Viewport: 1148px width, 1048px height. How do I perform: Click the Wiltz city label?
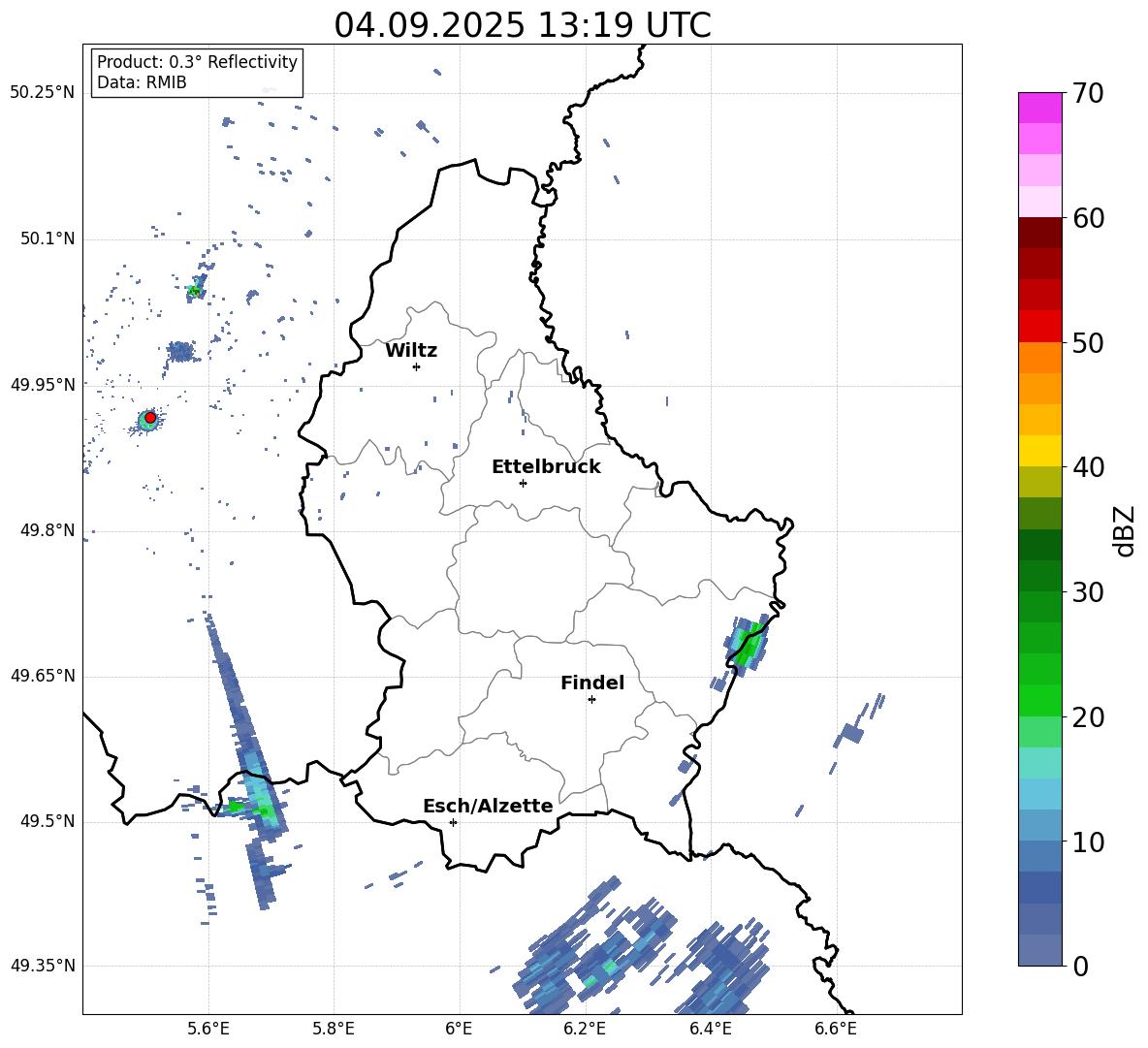pyautogui.click(x=411, y=351)
